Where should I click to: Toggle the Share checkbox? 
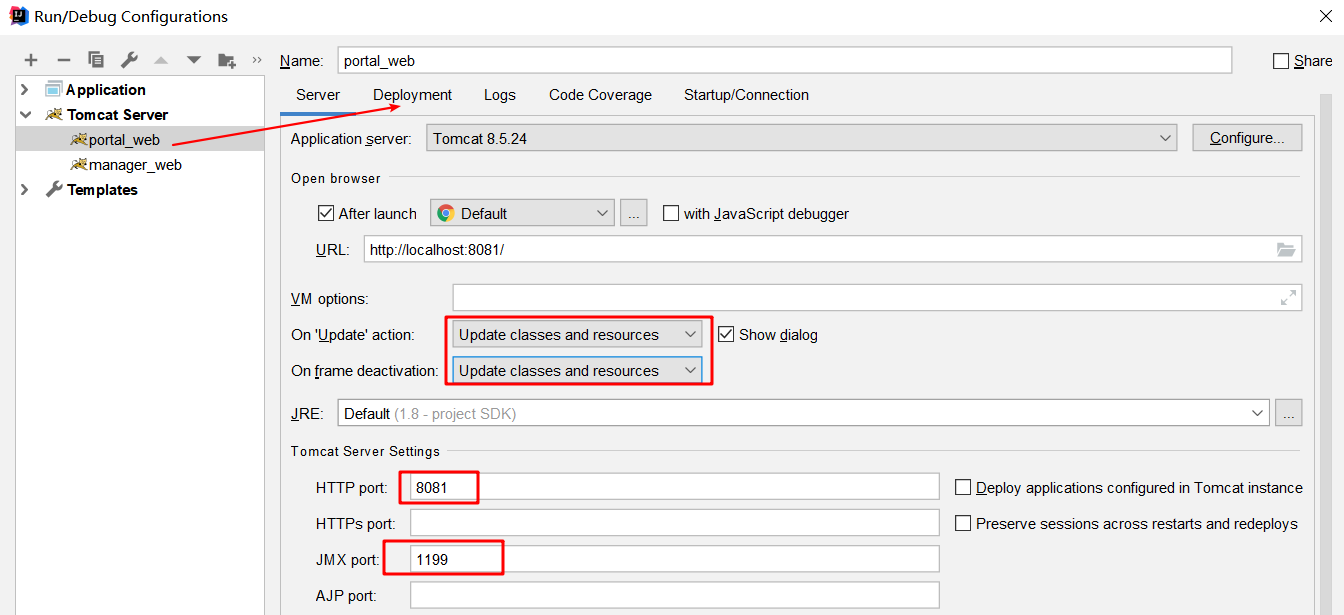[x=1281, y=61]
